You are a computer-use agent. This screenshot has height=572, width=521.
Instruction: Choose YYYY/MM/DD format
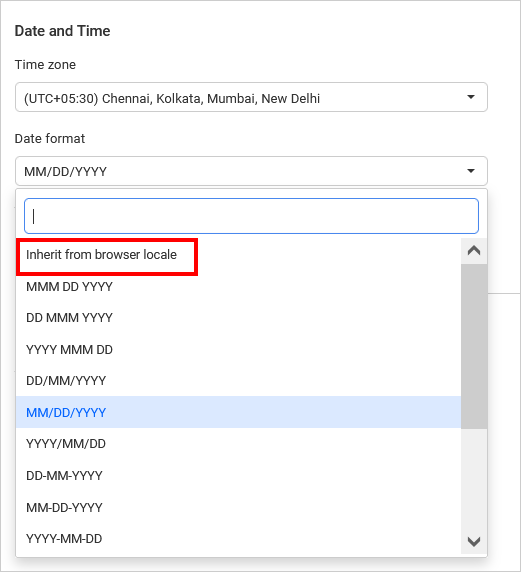pyautogui.click(x=238, y=444)
